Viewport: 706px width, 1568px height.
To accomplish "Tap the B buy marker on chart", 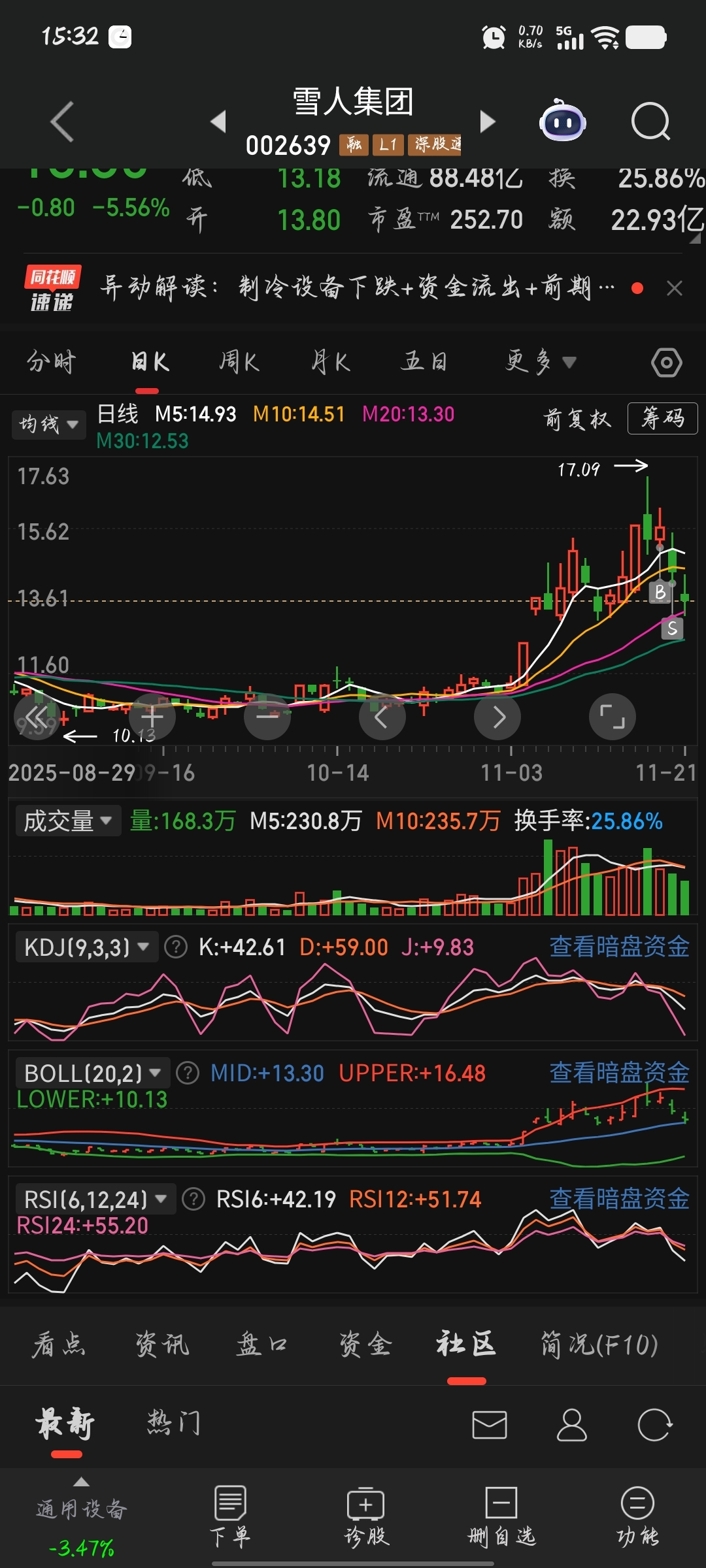I will [660, 592].
